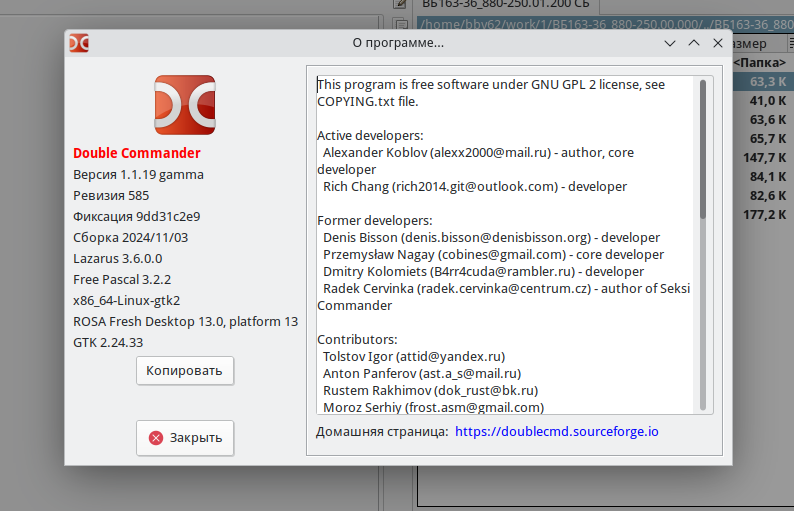Click the 'Radek Cervinka' line
794x511 pixels.
pyautogui.click(x=506, y=289)
